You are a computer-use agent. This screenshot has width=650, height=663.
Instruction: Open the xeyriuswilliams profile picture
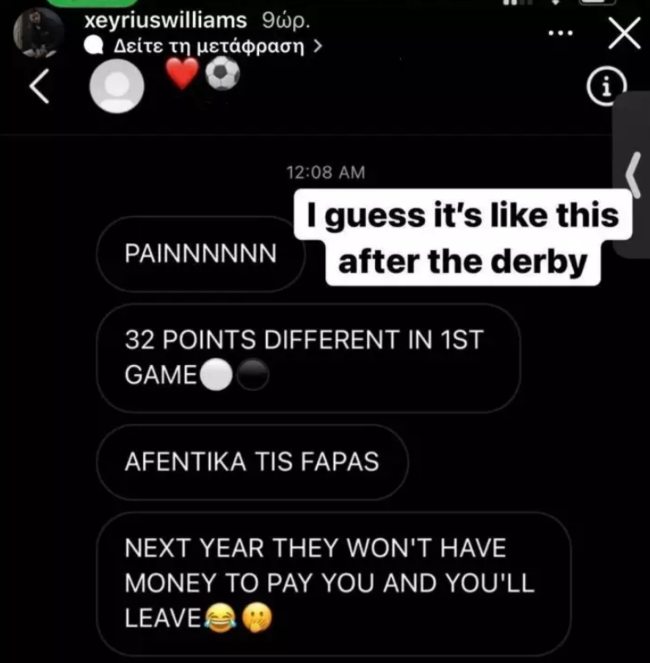pos(38,33)
